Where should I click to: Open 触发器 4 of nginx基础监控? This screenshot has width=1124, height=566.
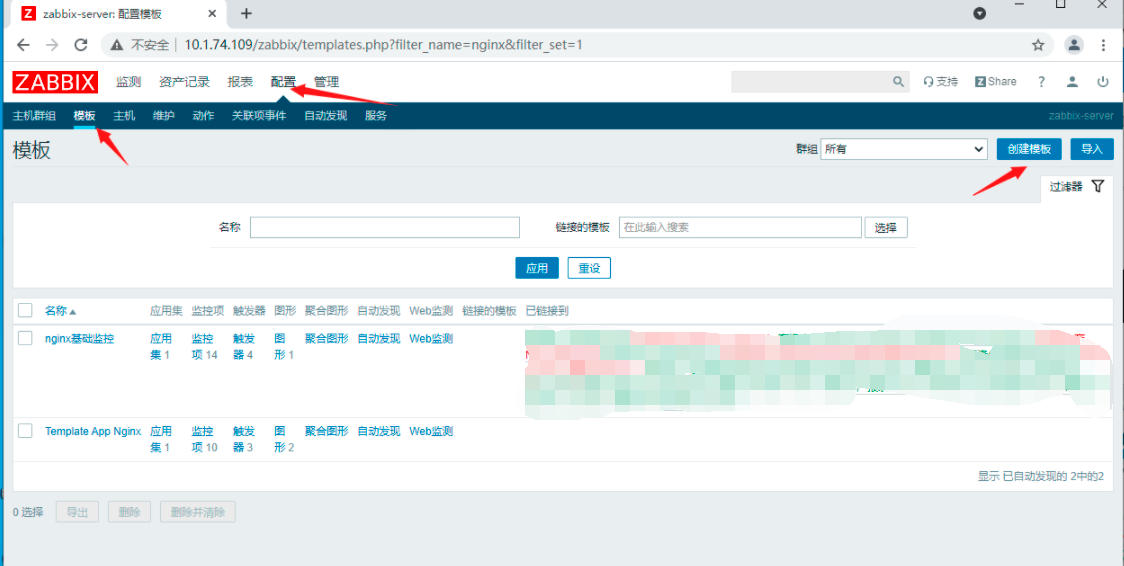244,346
